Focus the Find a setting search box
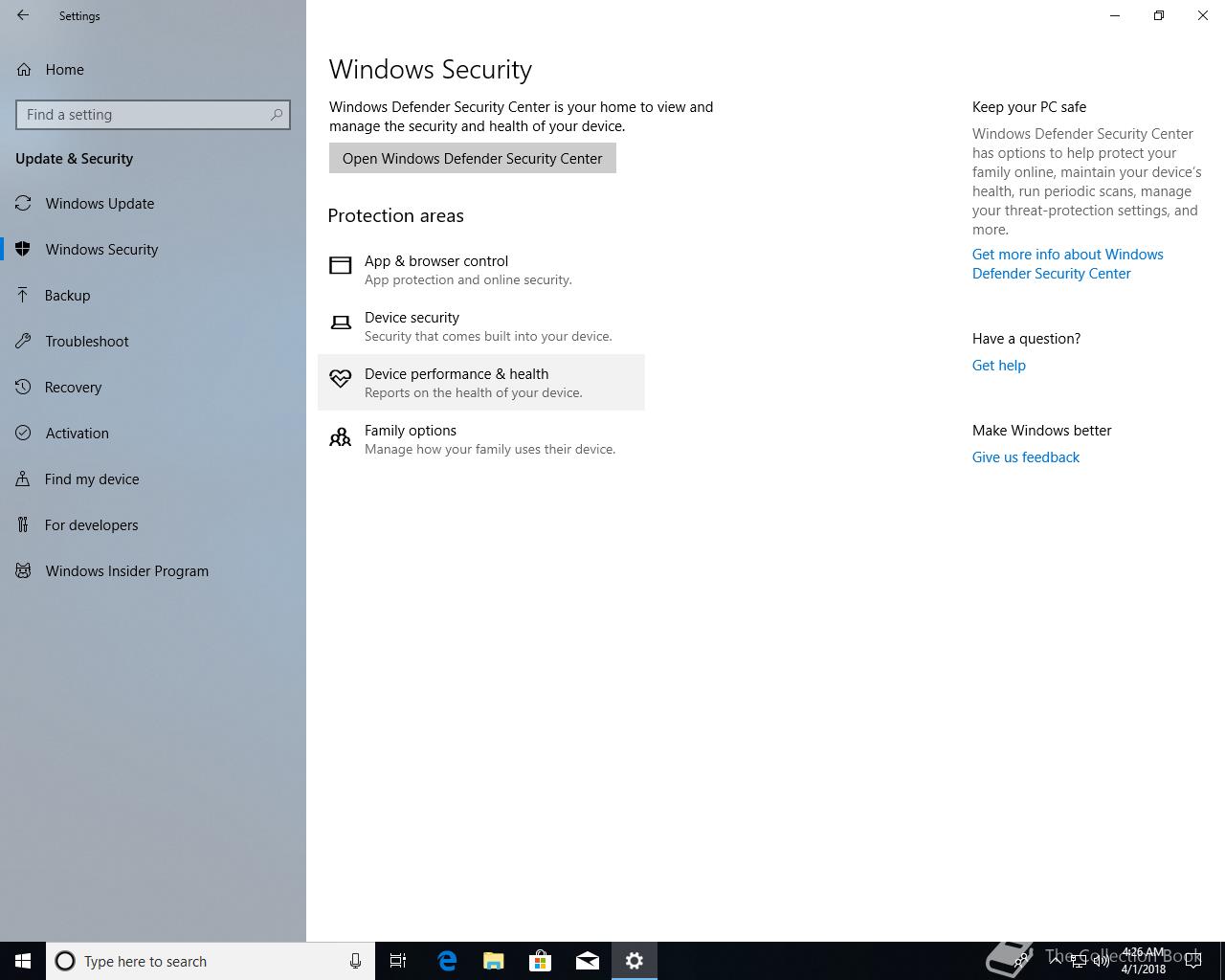Image resolution: width=1225 pixels, height=980 pixels. [x=153, y=115]
